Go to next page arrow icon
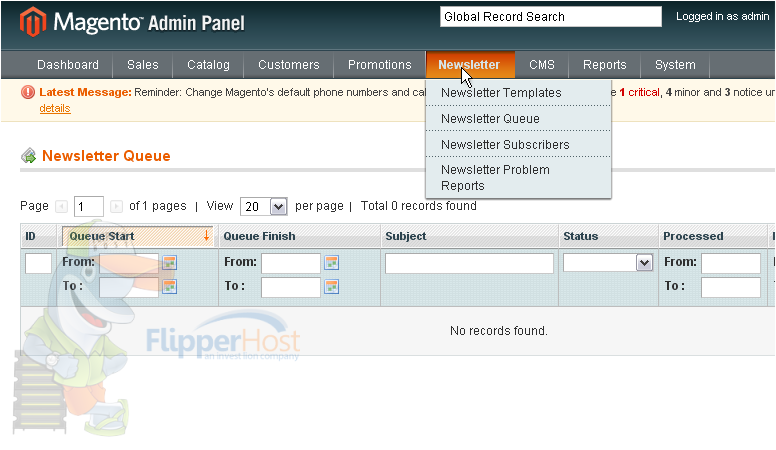 116,206
